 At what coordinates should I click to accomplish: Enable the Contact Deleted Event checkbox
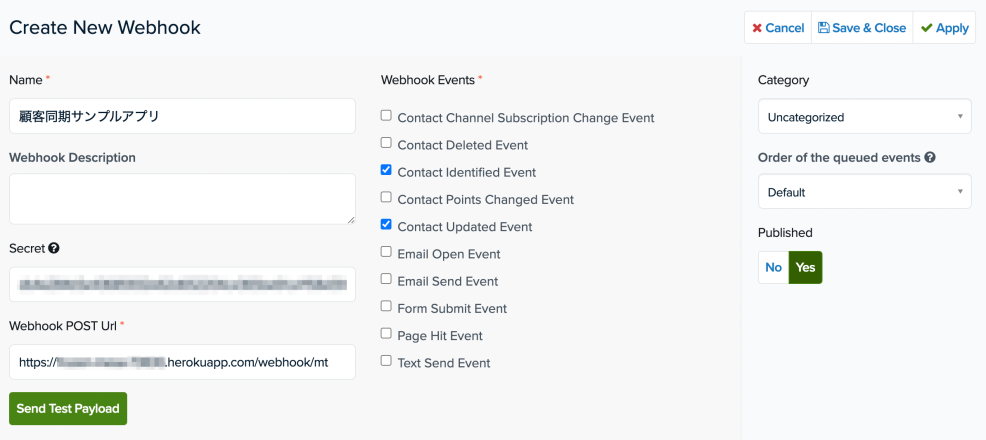pos(386,143)
